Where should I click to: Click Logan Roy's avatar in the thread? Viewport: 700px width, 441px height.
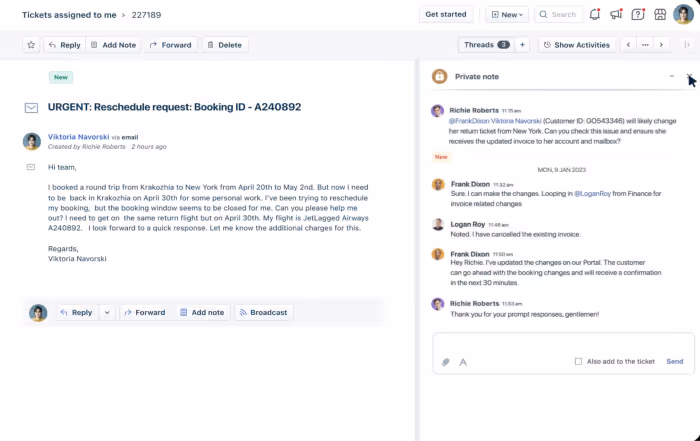click(438, 225)
